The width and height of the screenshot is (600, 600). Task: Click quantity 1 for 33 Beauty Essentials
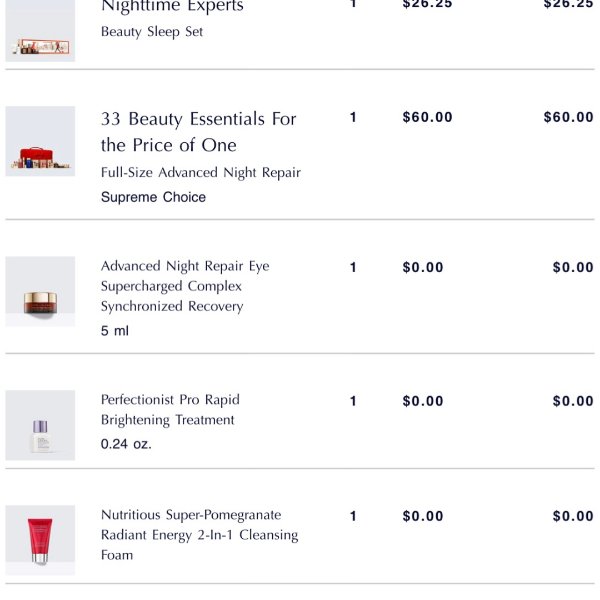[353, 117]
